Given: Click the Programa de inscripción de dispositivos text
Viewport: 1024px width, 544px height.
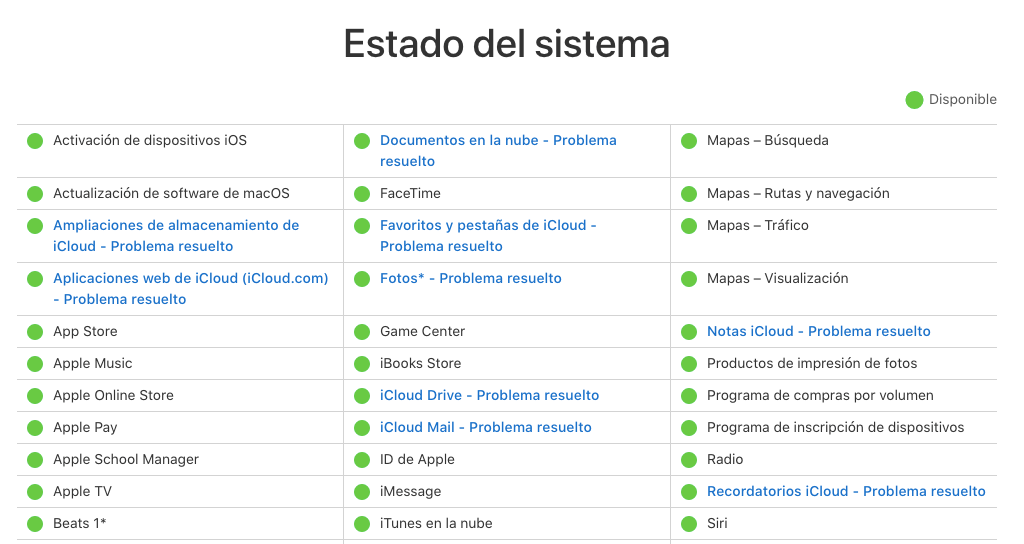Looking at the screenshot, I should click(835, 427).
